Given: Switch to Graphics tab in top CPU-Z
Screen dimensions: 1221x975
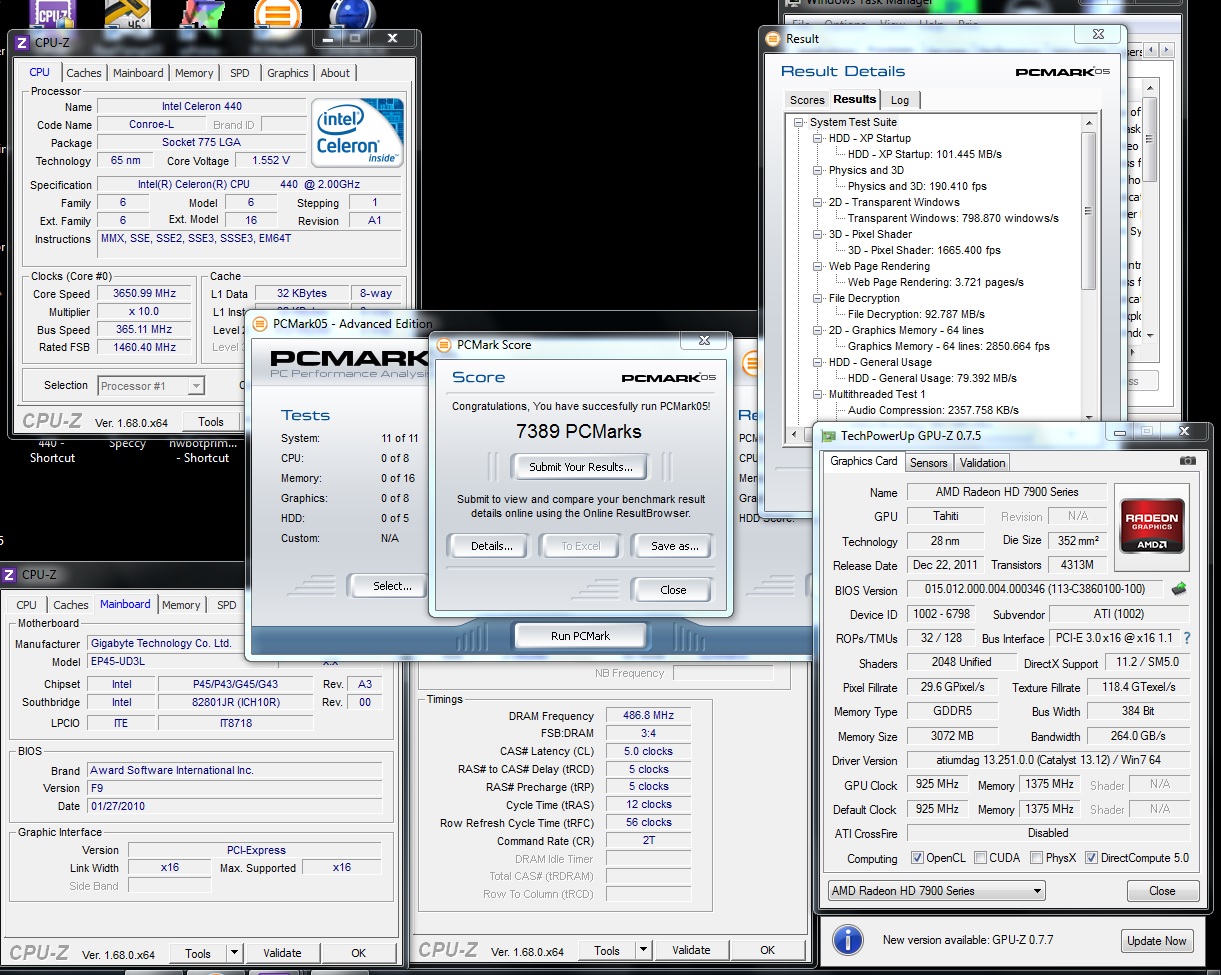Looking at the screenshot, I should click(x=288, y=73).
